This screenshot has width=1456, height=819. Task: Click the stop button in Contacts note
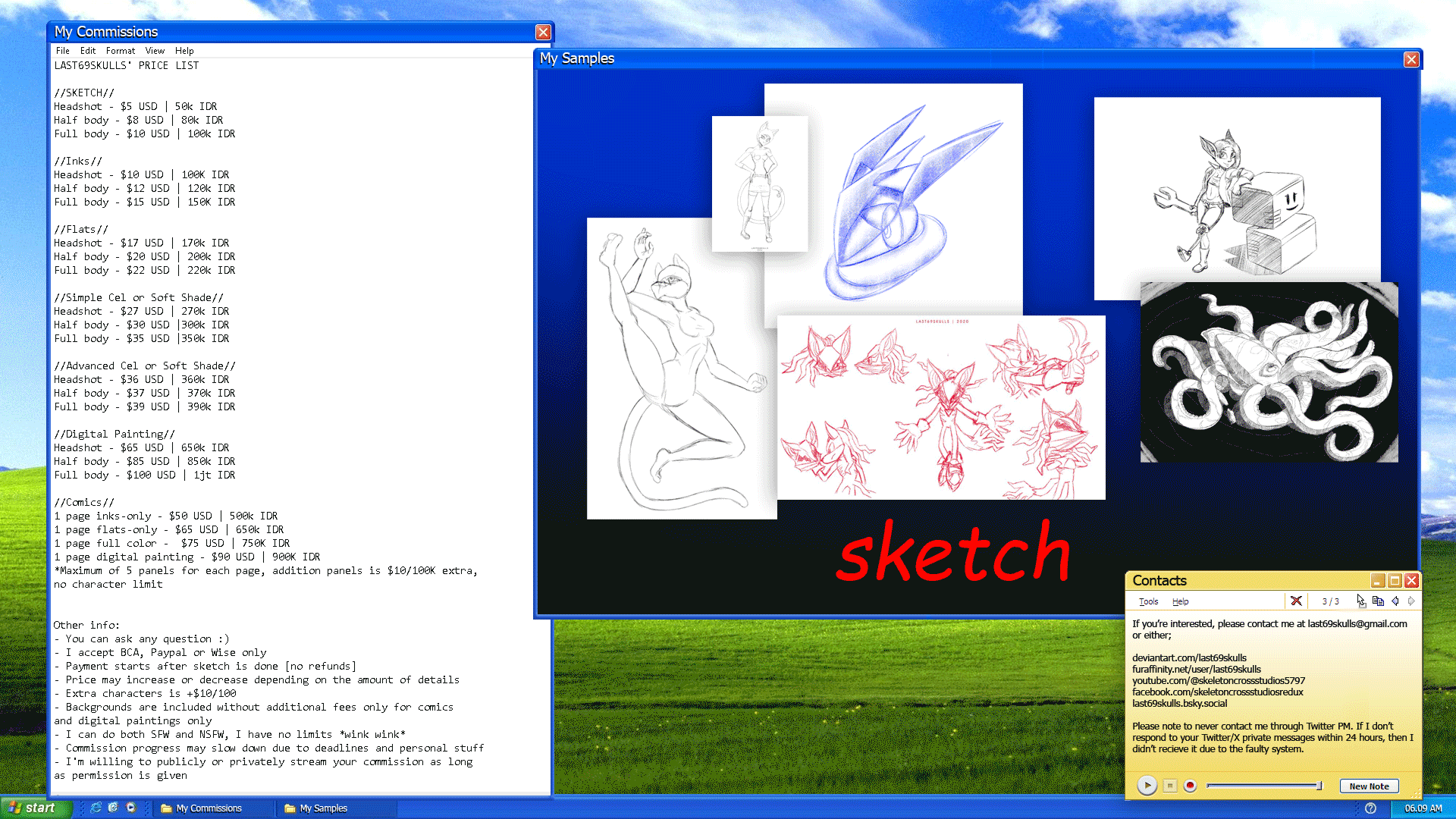click(x=1170, y=786)
